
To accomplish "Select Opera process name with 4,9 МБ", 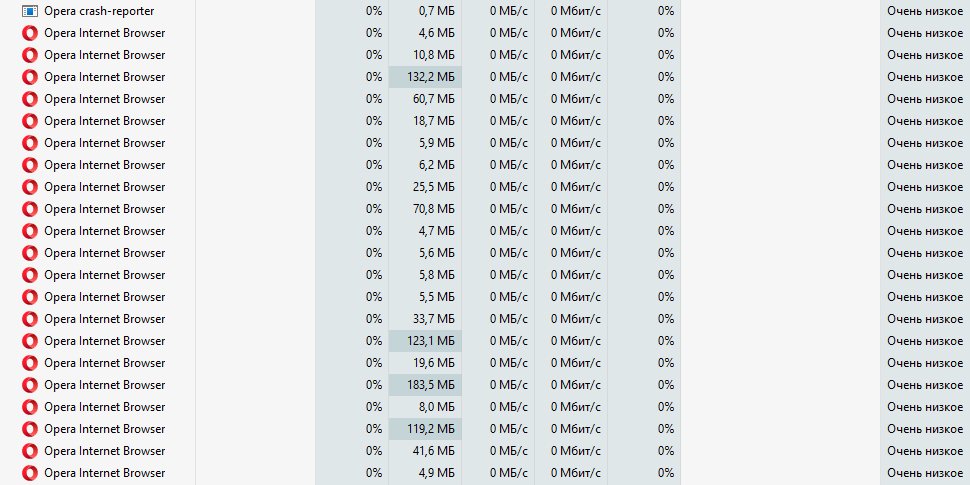I will [105, 473].
